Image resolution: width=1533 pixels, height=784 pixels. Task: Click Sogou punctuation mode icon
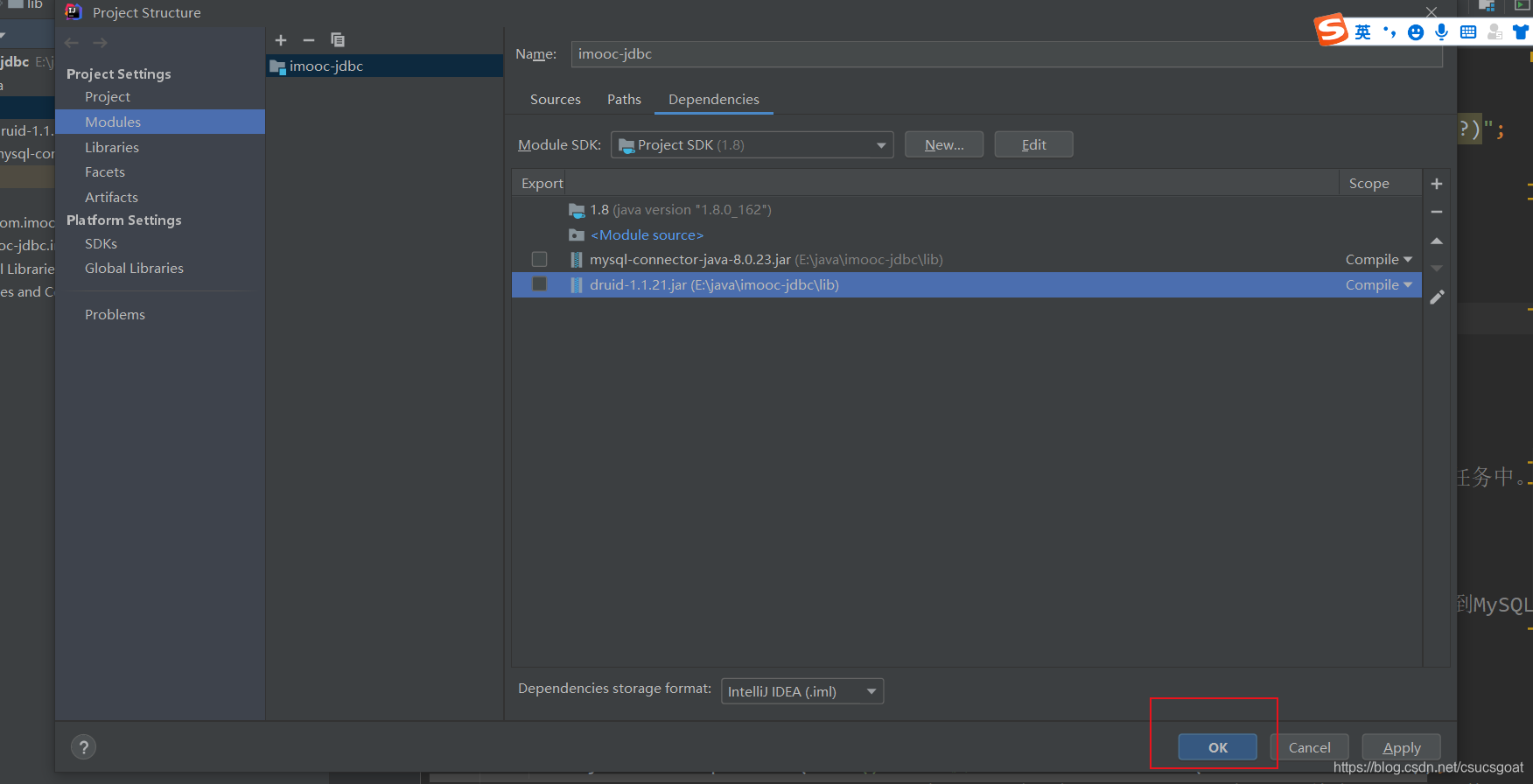tap(1389, 32)
